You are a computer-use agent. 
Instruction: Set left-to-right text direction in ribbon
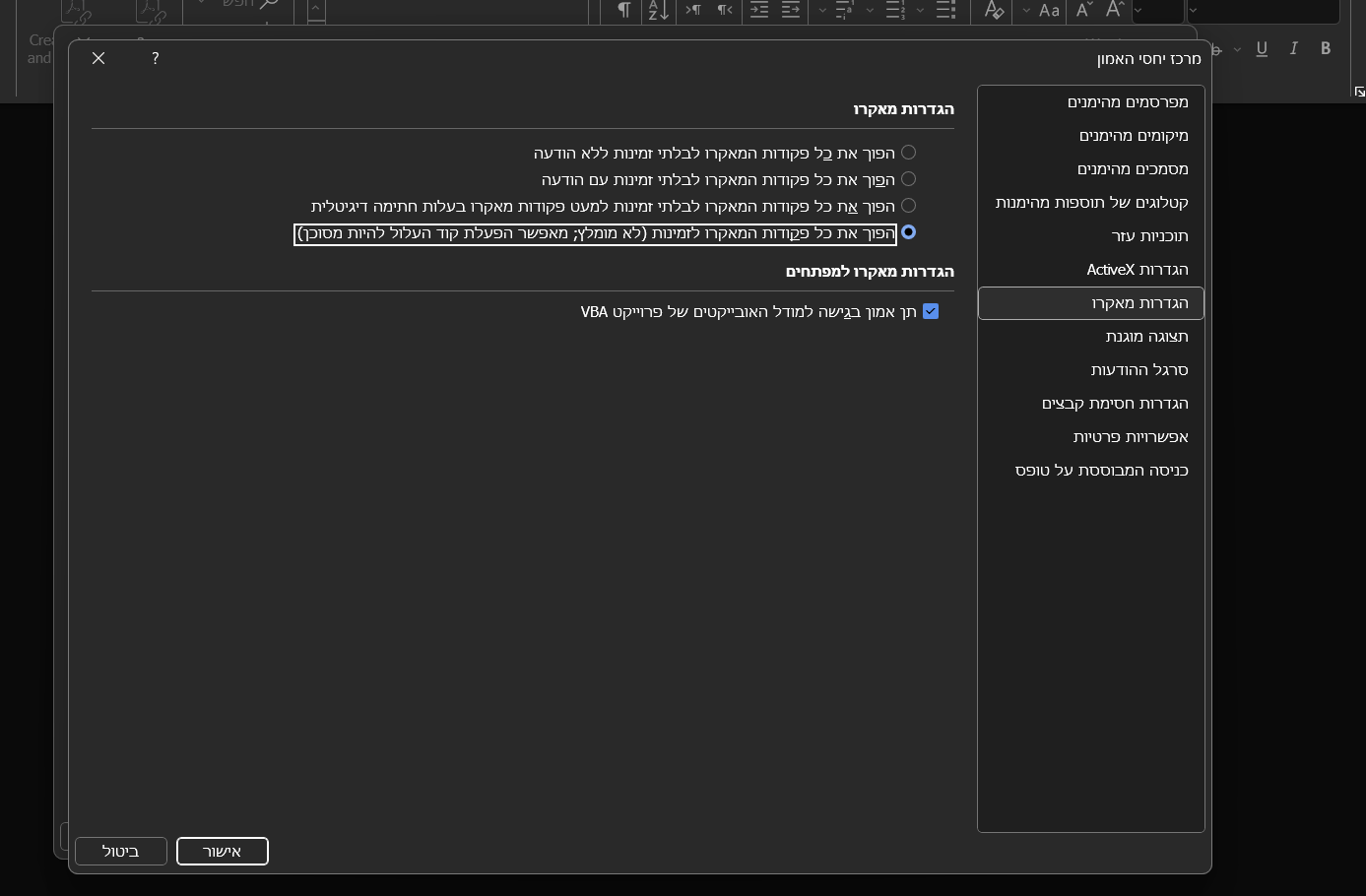point(693,10)
